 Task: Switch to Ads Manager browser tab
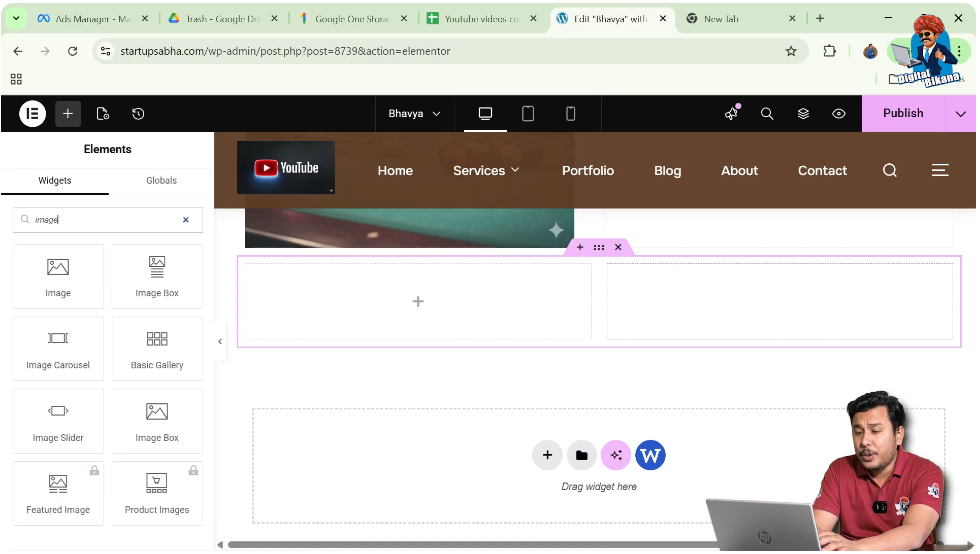(94, 19)
